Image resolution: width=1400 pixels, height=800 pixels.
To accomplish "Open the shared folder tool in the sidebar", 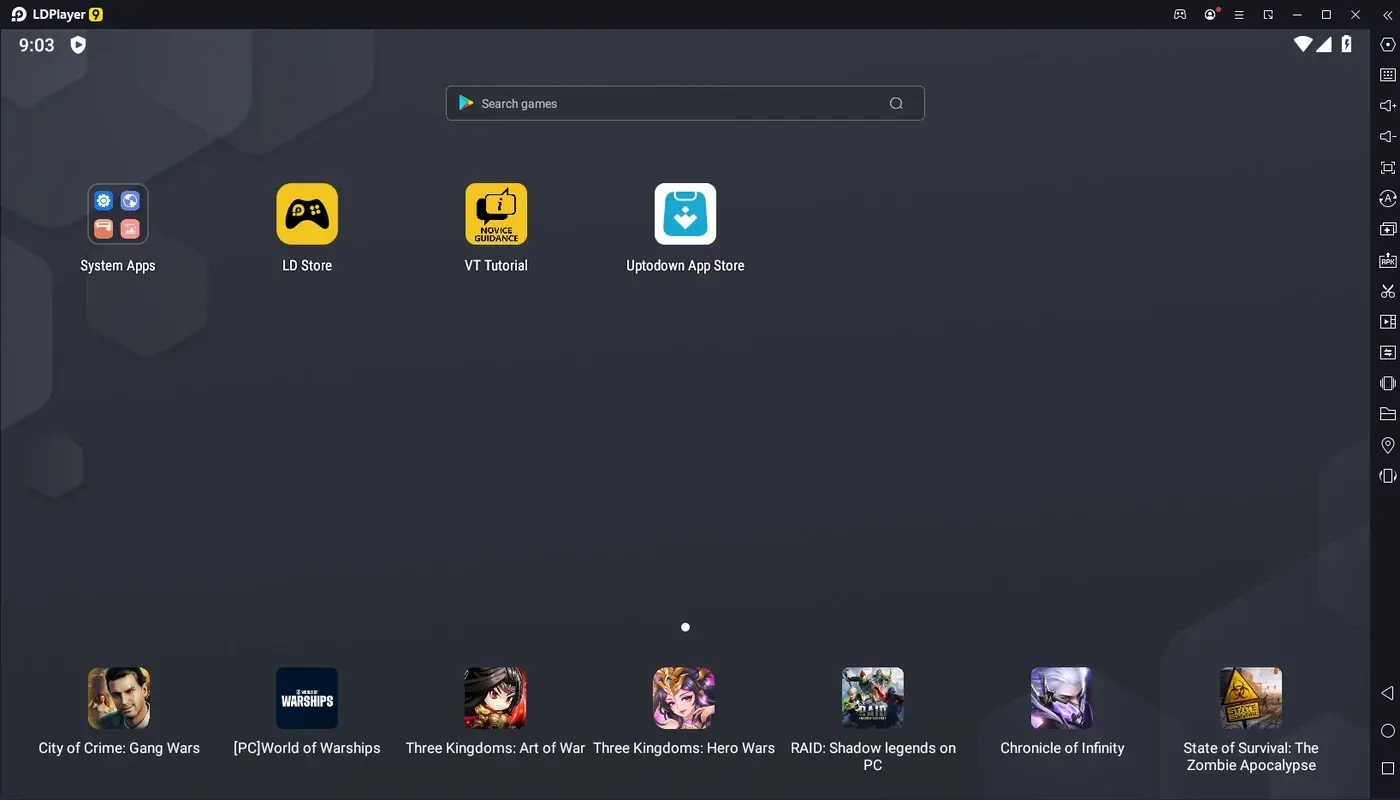I will pos(1387,413).
